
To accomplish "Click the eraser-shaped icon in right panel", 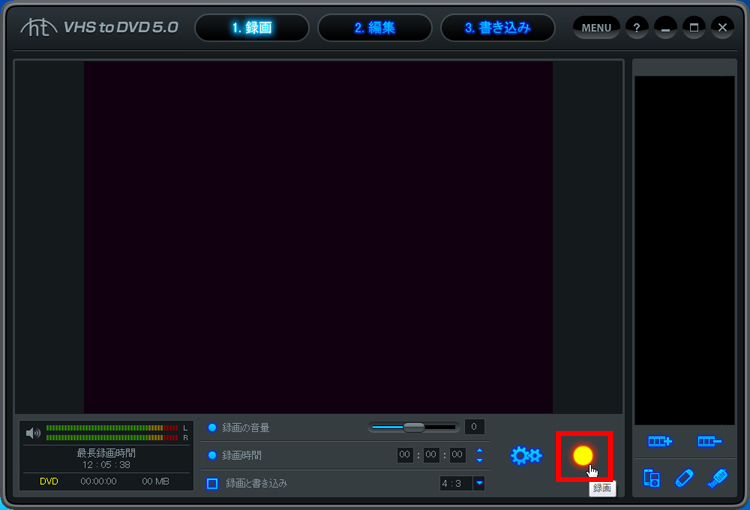I will point(684,478).
